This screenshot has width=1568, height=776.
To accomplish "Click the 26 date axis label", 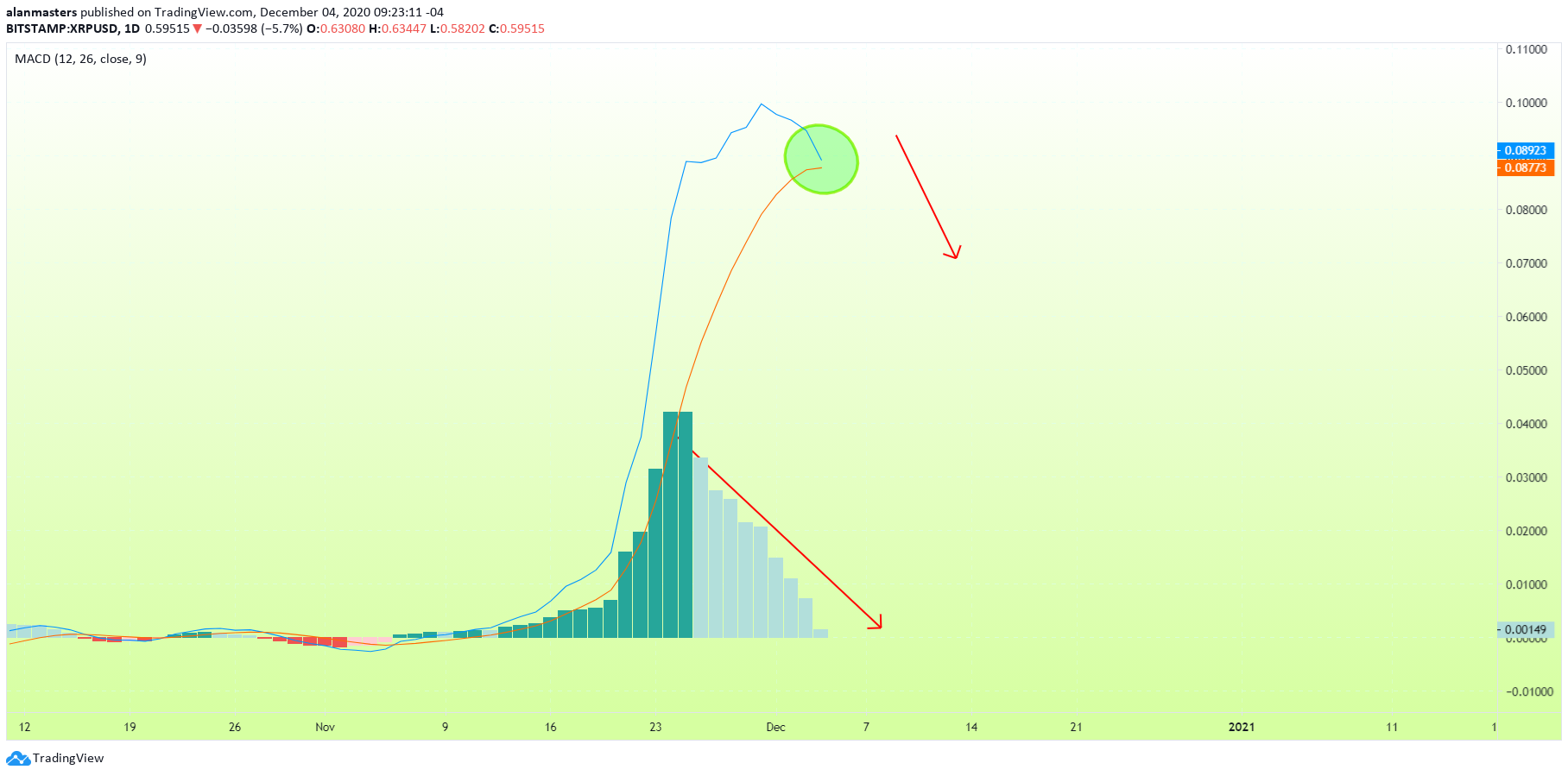I will (x=235, y=727).
